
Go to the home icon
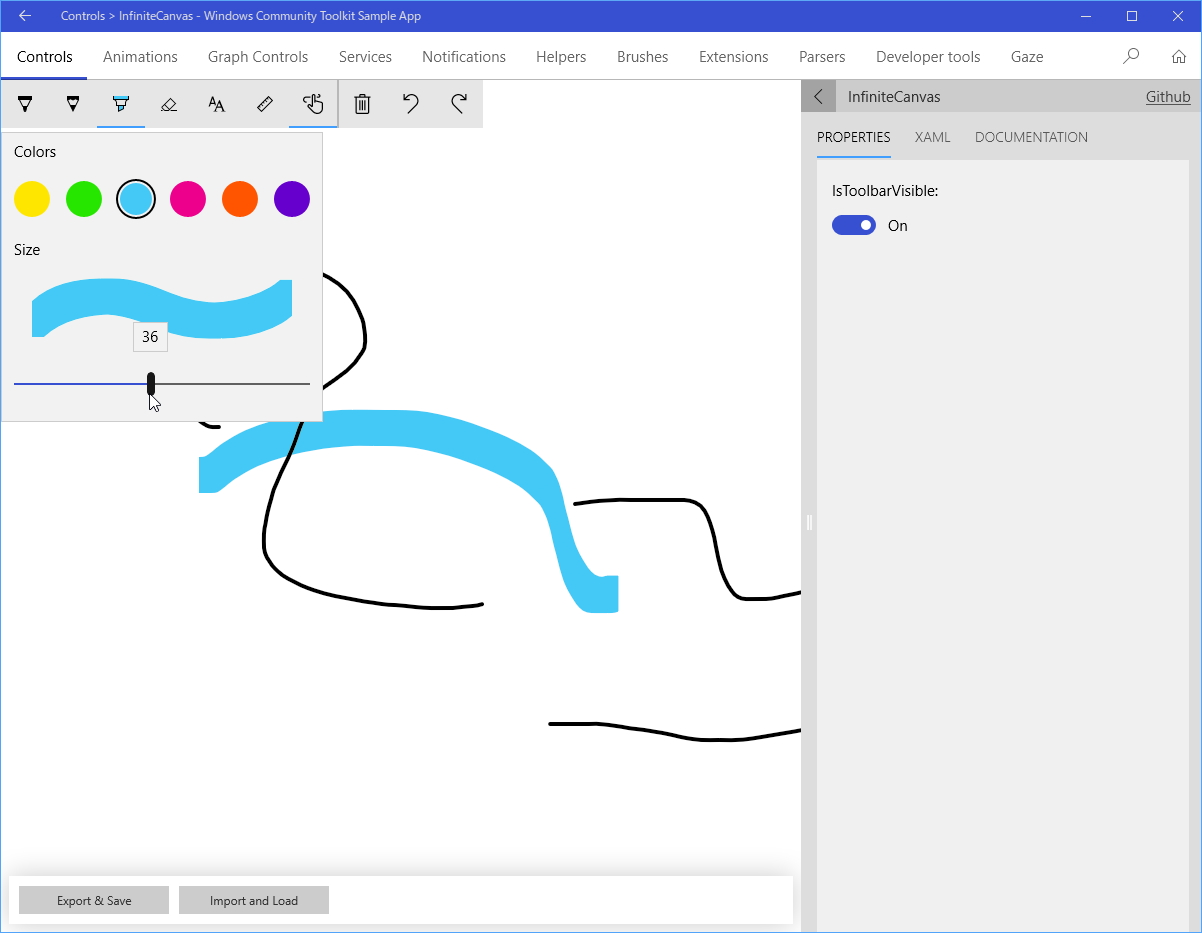click(1179, 56)
